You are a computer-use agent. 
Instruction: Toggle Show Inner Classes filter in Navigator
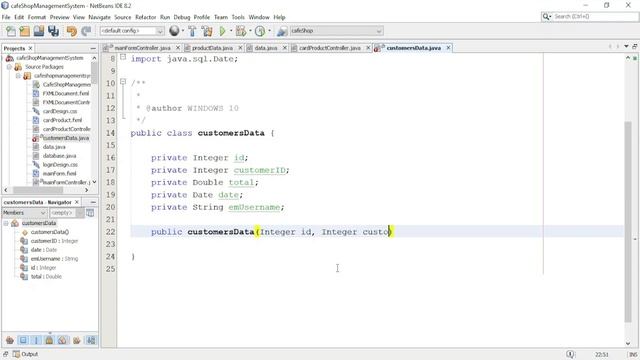[62, 340]
